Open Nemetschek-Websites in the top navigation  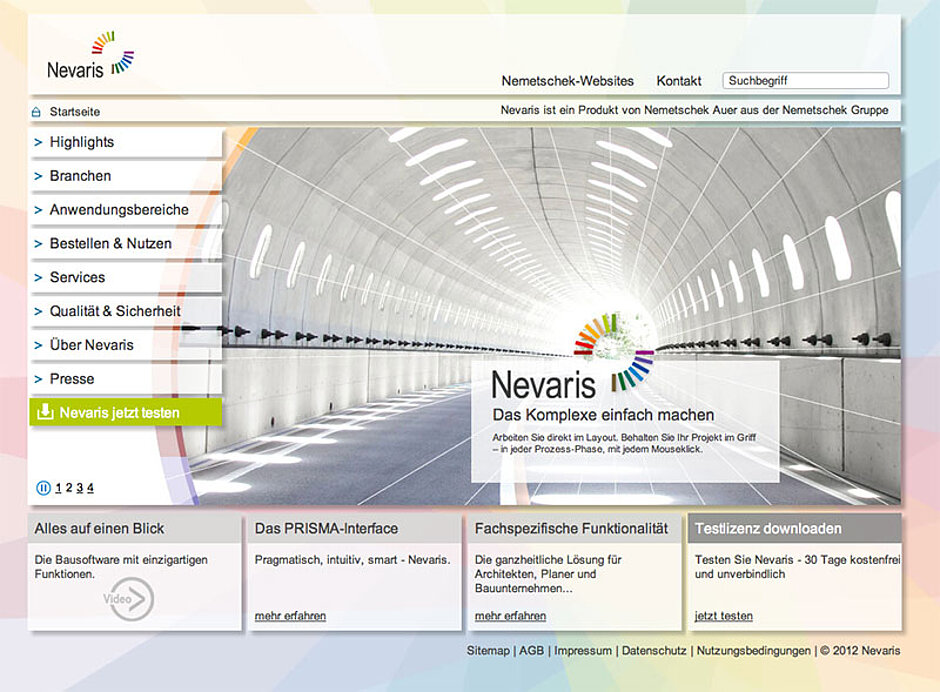[567, 81]
